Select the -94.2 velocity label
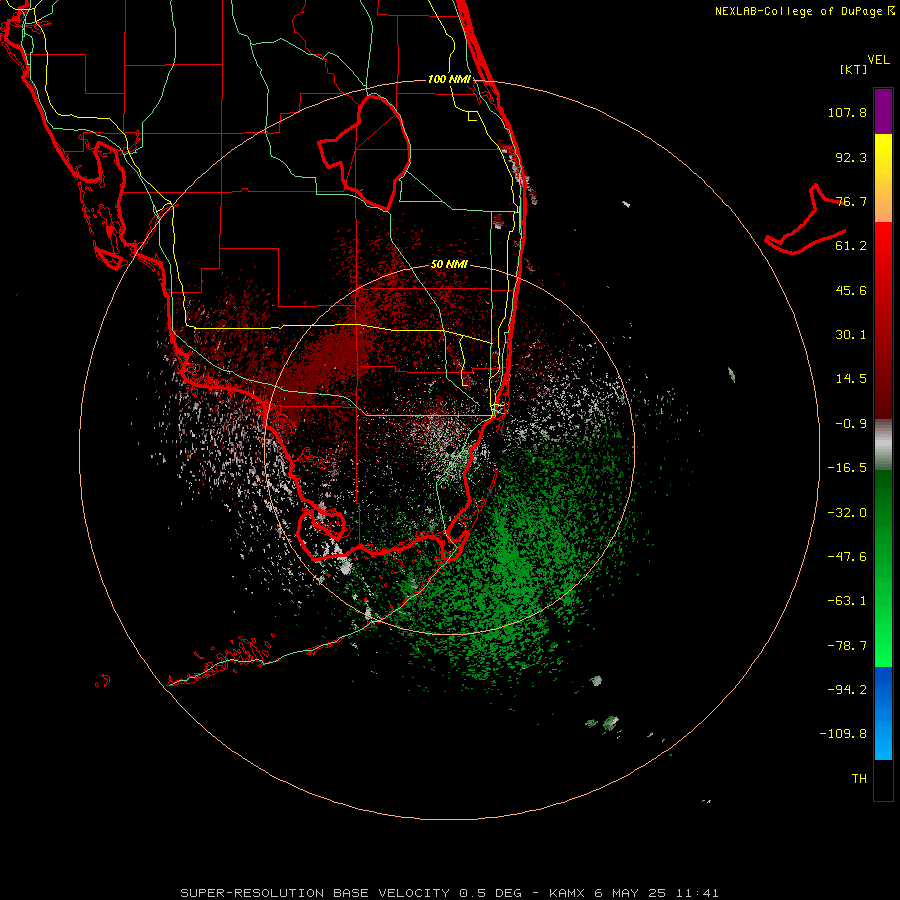 pyautogui.click(x=847, y=690)
